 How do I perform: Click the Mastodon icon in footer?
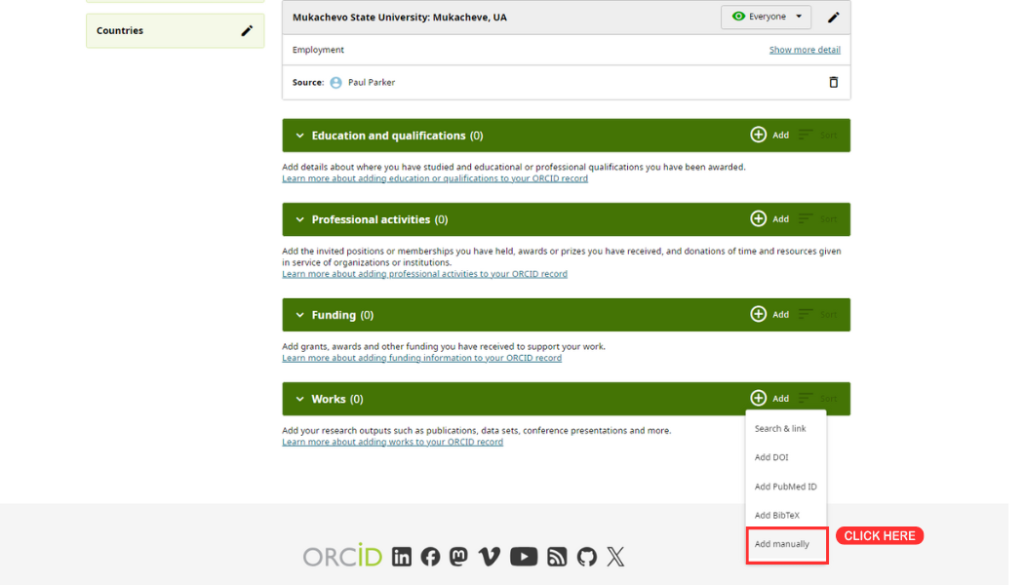[x=458, y=556]
